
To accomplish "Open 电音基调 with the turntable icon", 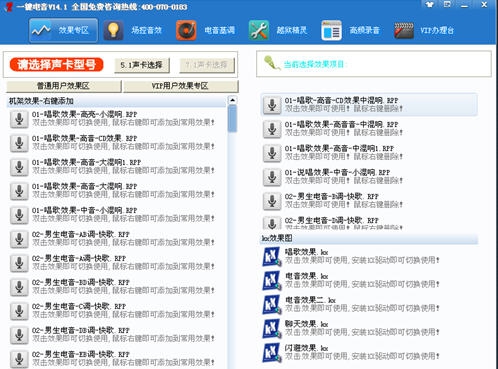I will click(x=206, y=30).
